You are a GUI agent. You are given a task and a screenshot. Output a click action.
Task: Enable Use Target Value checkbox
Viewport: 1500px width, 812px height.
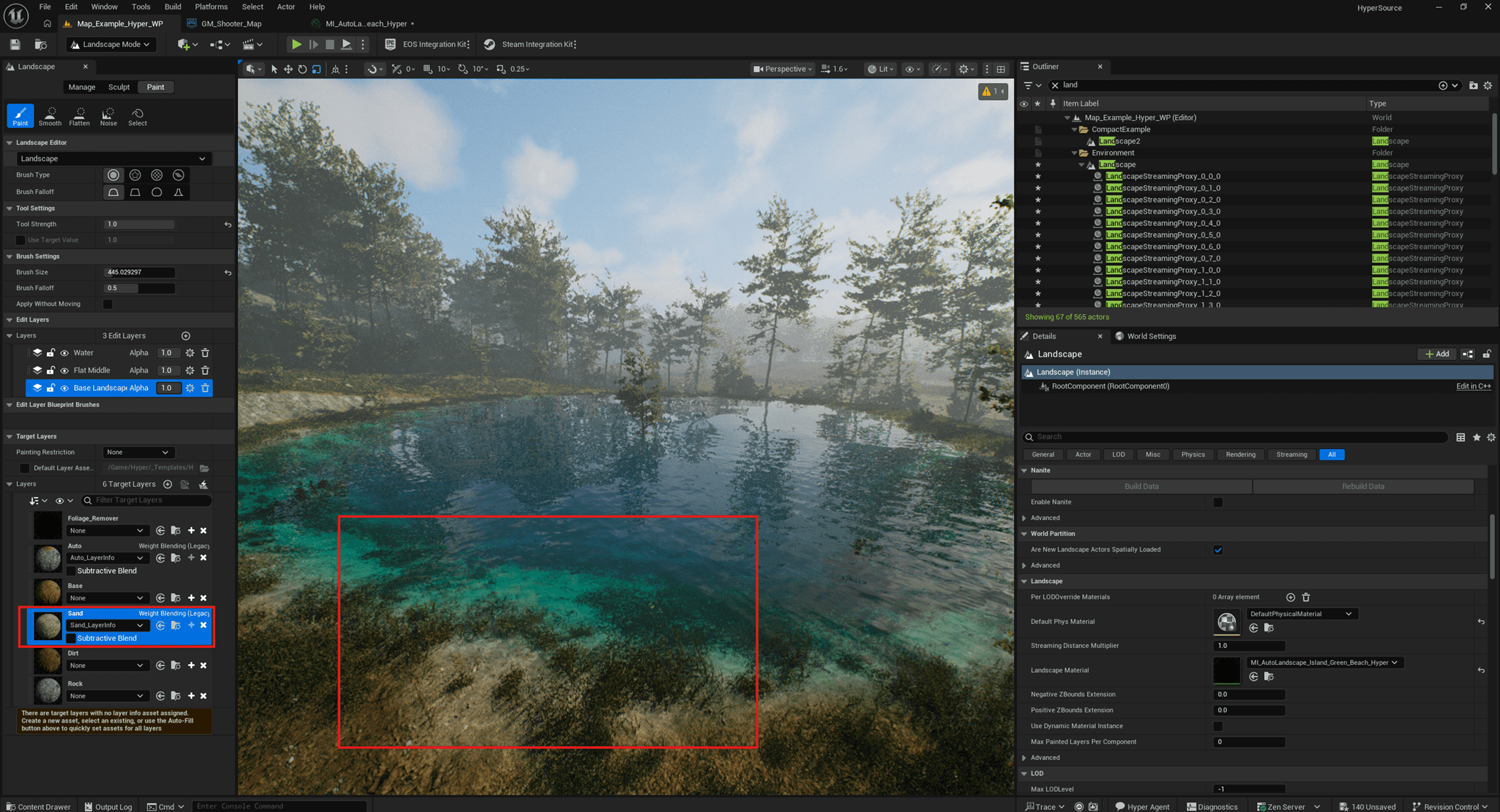[21, 240]
